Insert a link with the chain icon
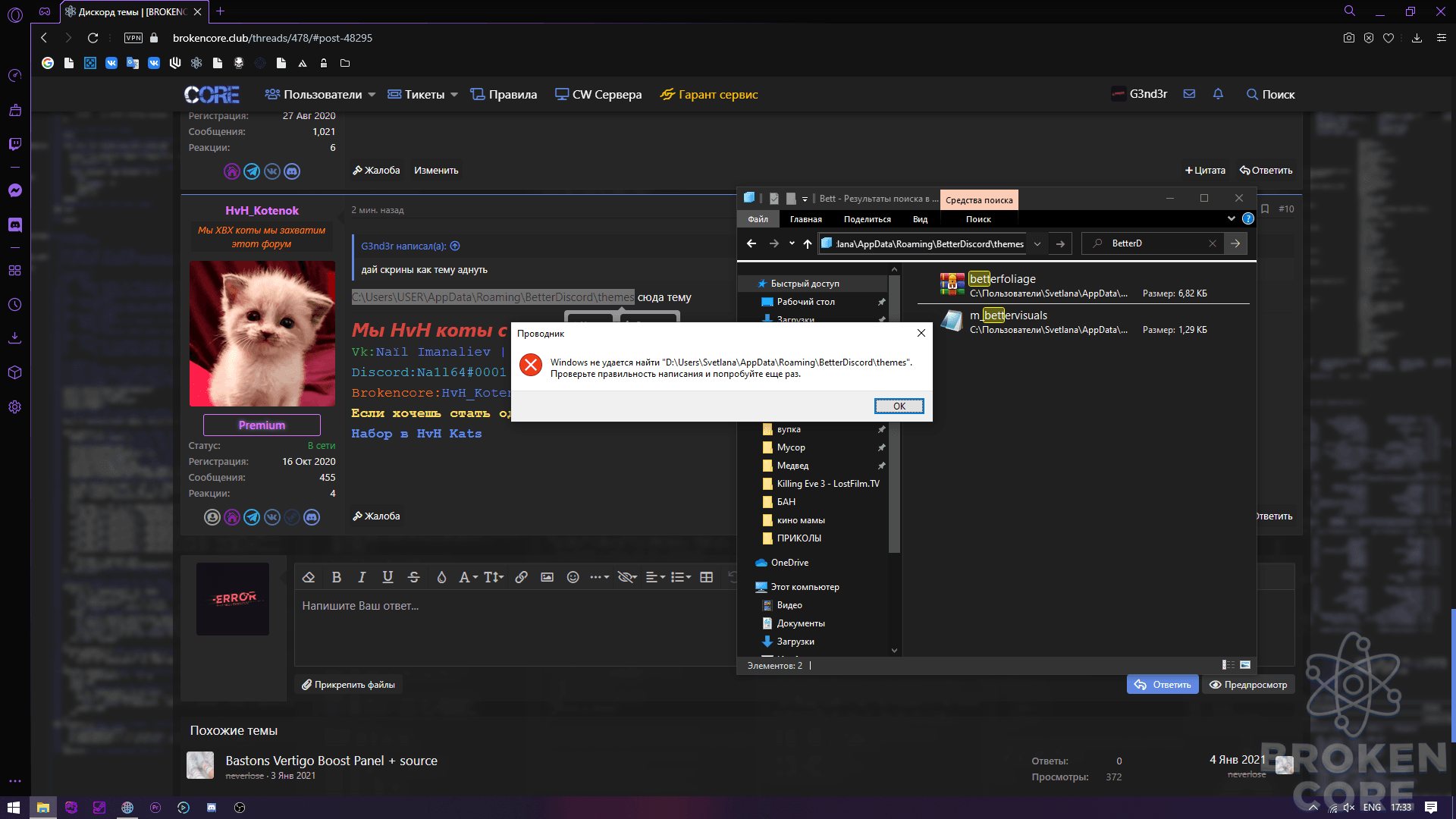 (x=521, y=577)
